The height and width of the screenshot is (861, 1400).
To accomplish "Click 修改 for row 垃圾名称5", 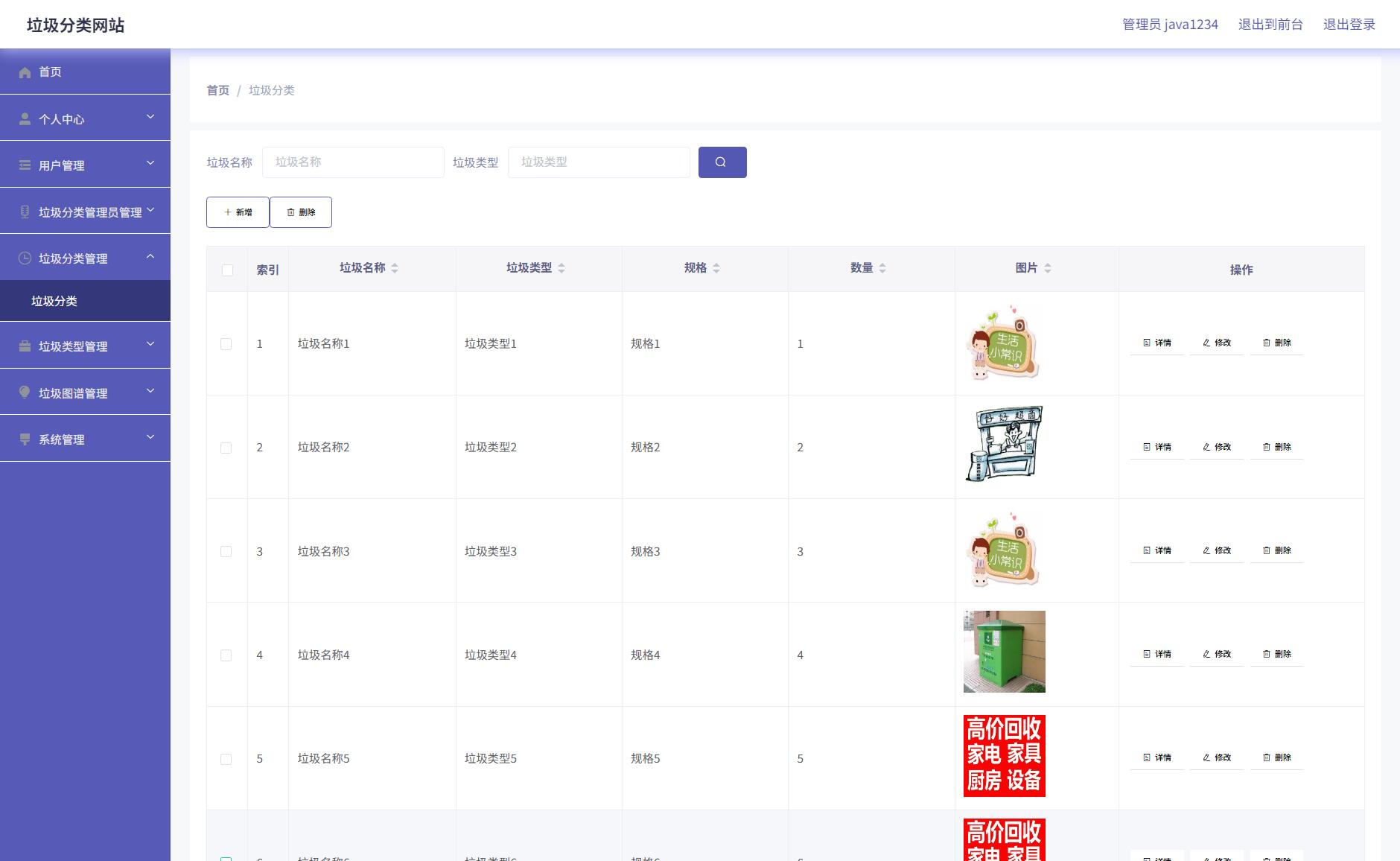I will tap(1217, 758).
